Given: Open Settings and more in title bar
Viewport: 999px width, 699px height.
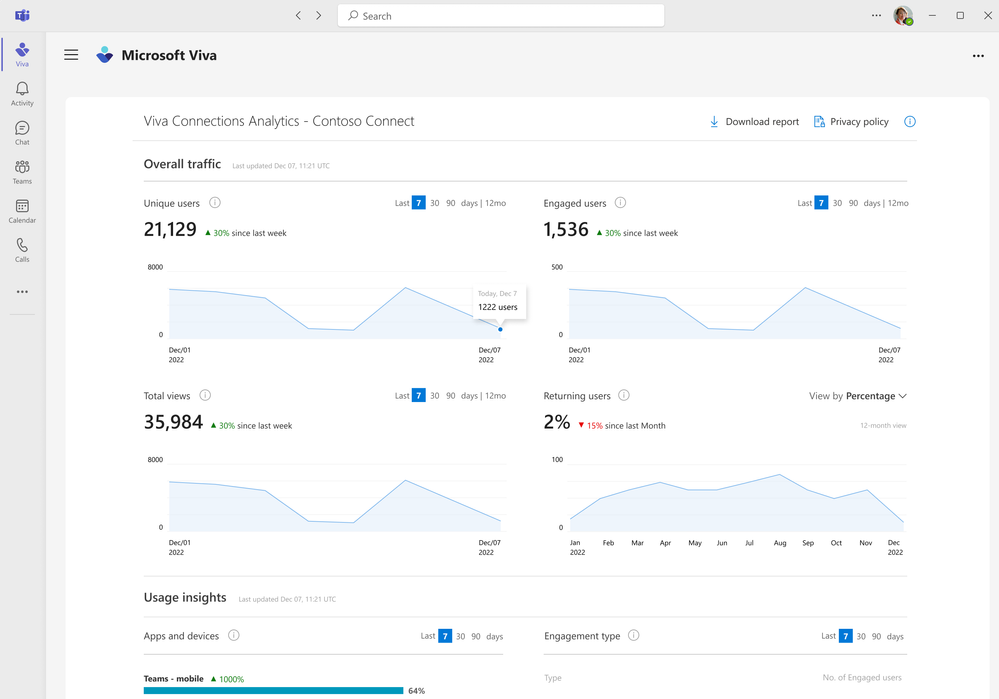Looking at the screenshot, I should 877,15.
